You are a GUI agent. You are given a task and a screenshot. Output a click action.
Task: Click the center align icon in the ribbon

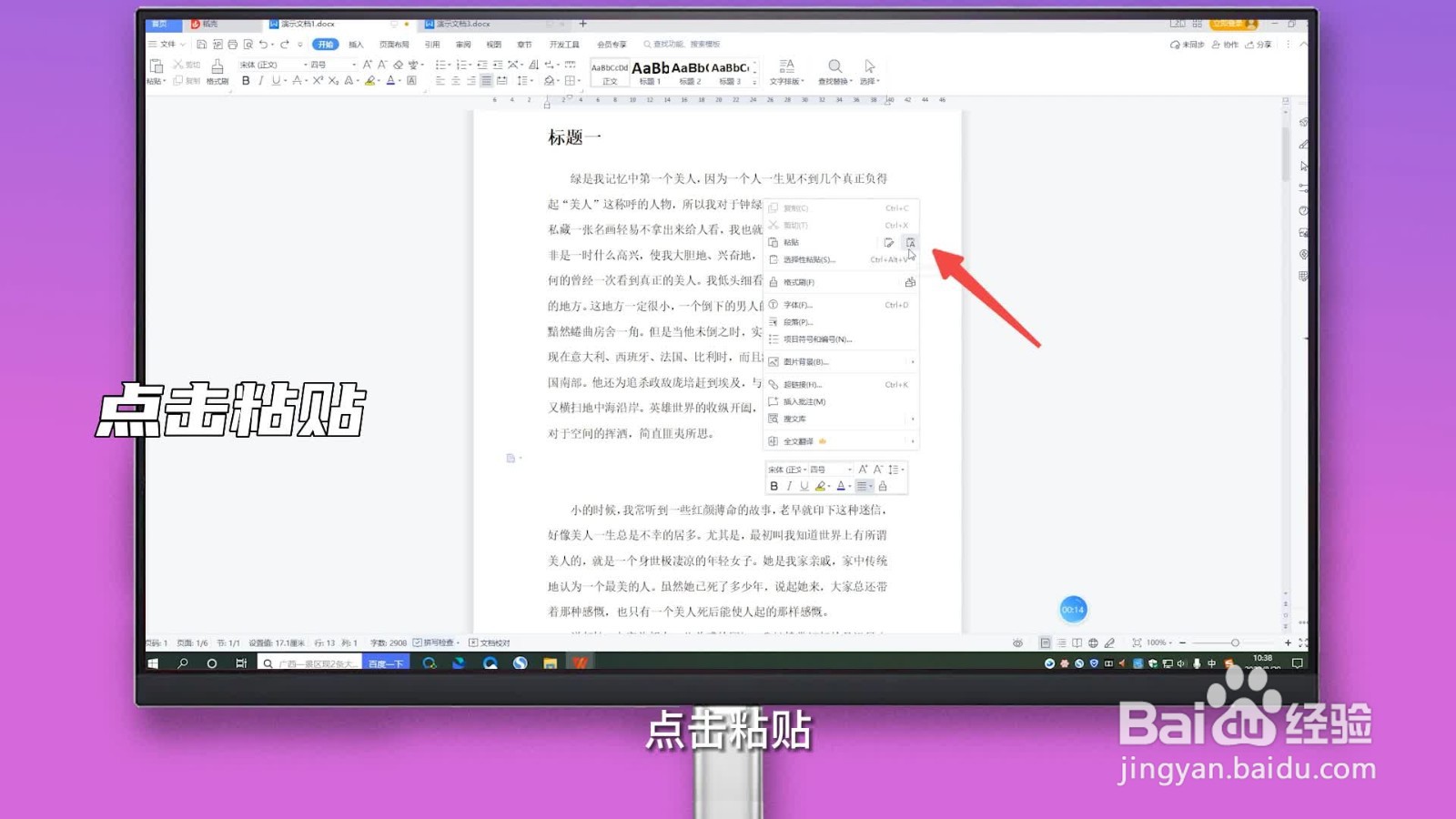click(456, 81)
